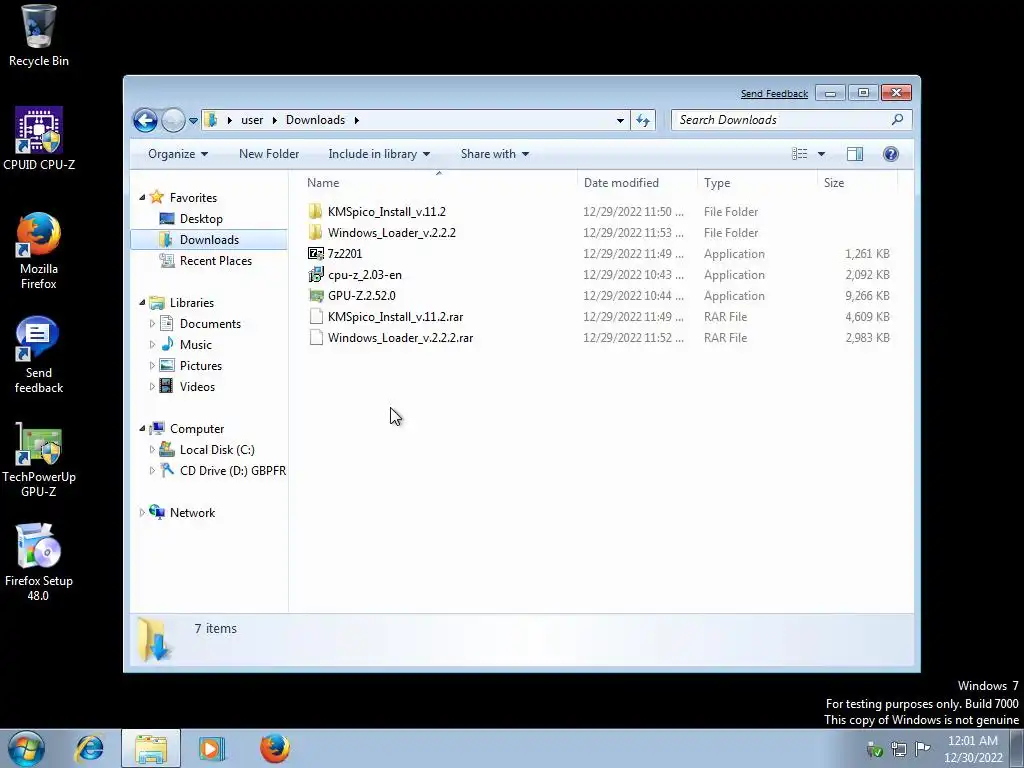Select the KMSpico_Install_v.11.2 folder icon
Image resolution: width=1024 pixels, height=768 pixels.
315,212
